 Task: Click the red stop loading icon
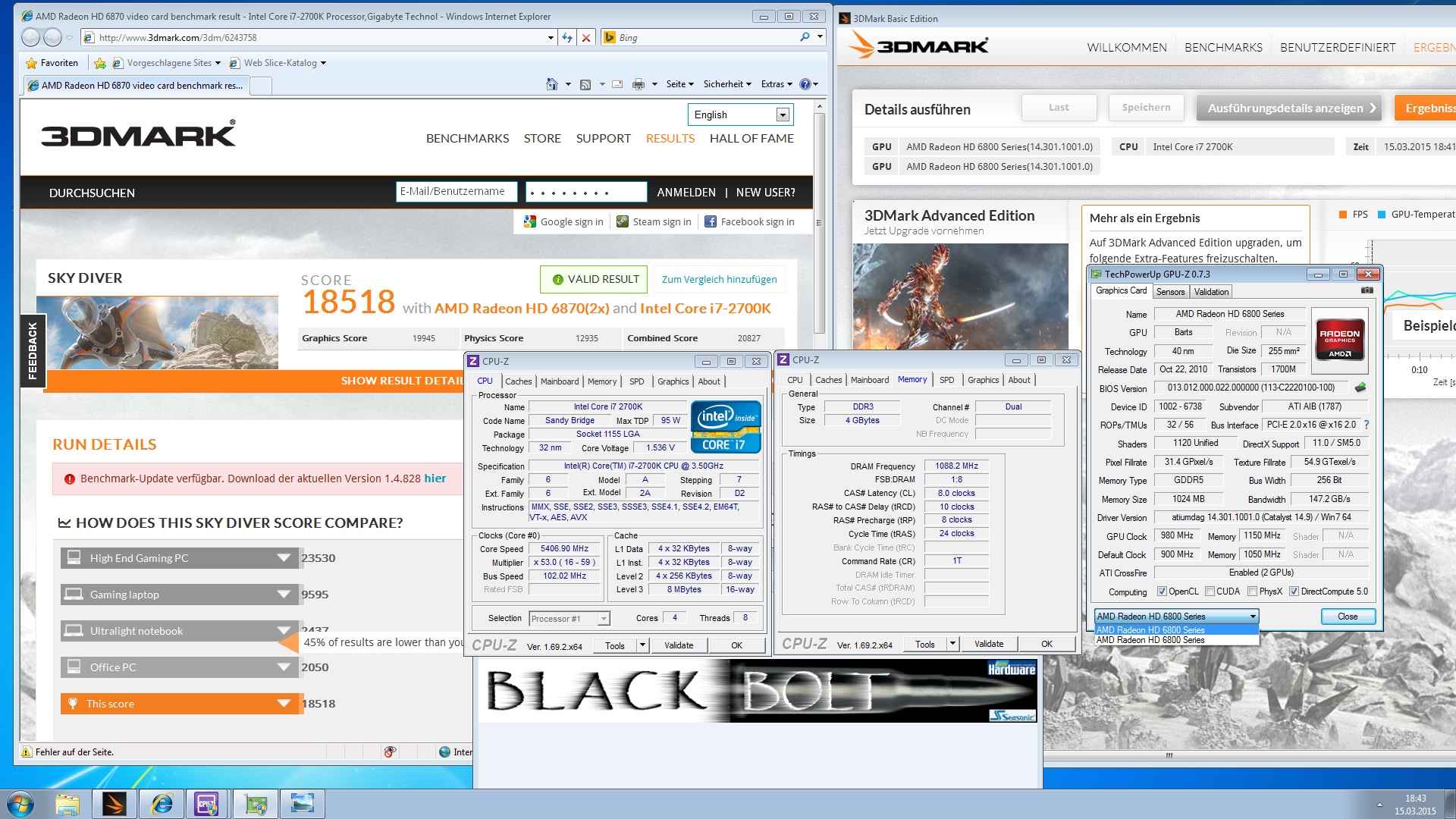coord(585,37)
